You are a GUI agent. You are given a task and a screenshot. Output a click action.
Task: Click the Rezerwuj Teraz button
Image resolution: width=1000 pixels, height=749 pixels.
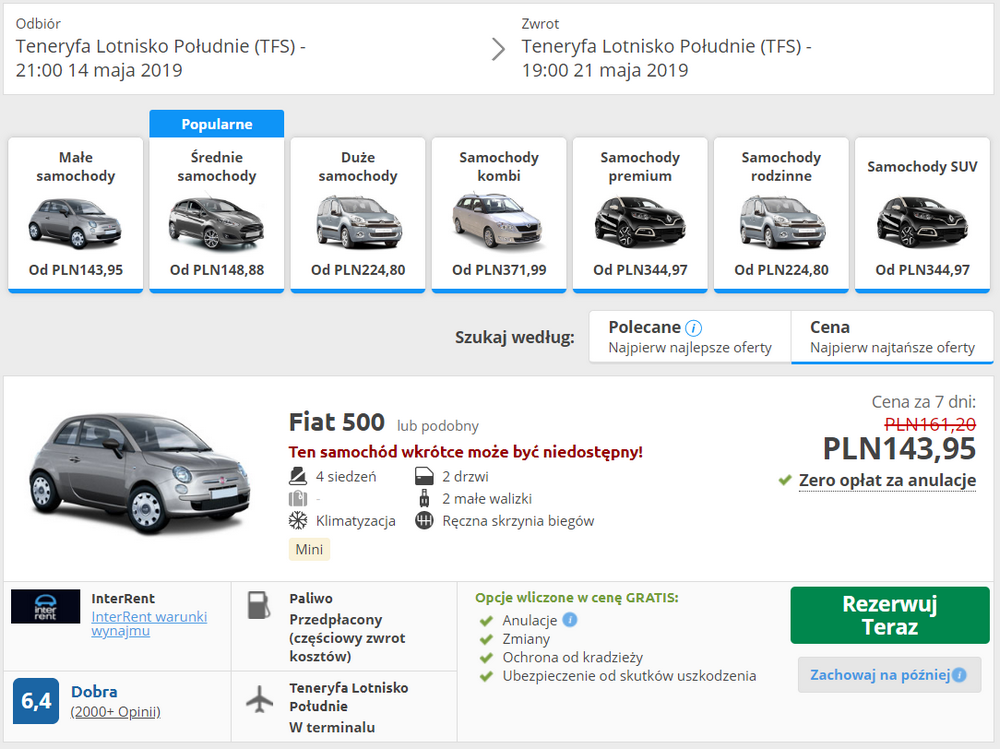tap(890, 615)
